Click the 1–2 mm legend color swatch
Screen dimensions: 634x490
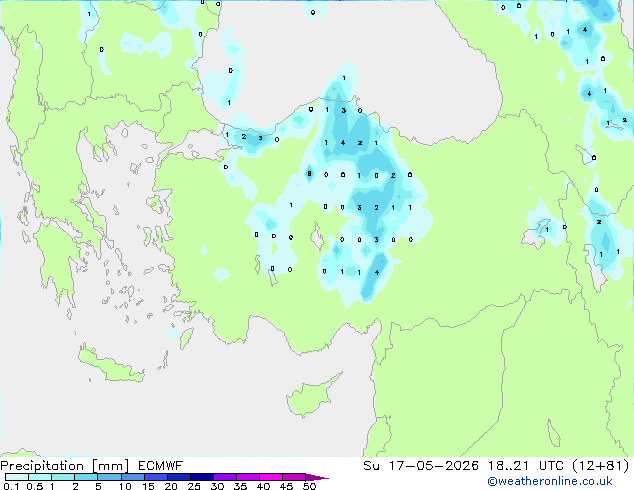click(x=63, y=477)
